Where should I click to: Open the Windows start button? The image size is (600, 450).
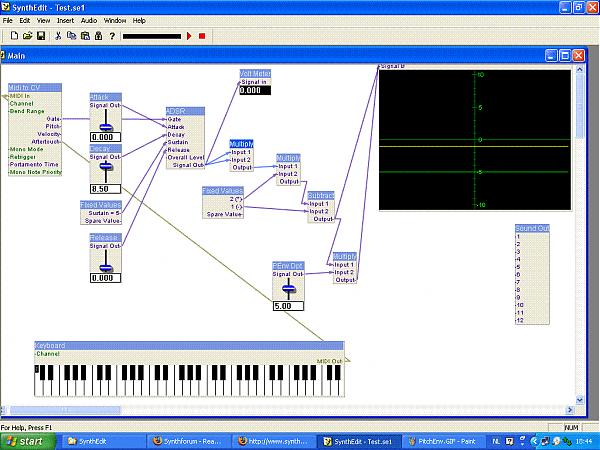coord(28,442)
